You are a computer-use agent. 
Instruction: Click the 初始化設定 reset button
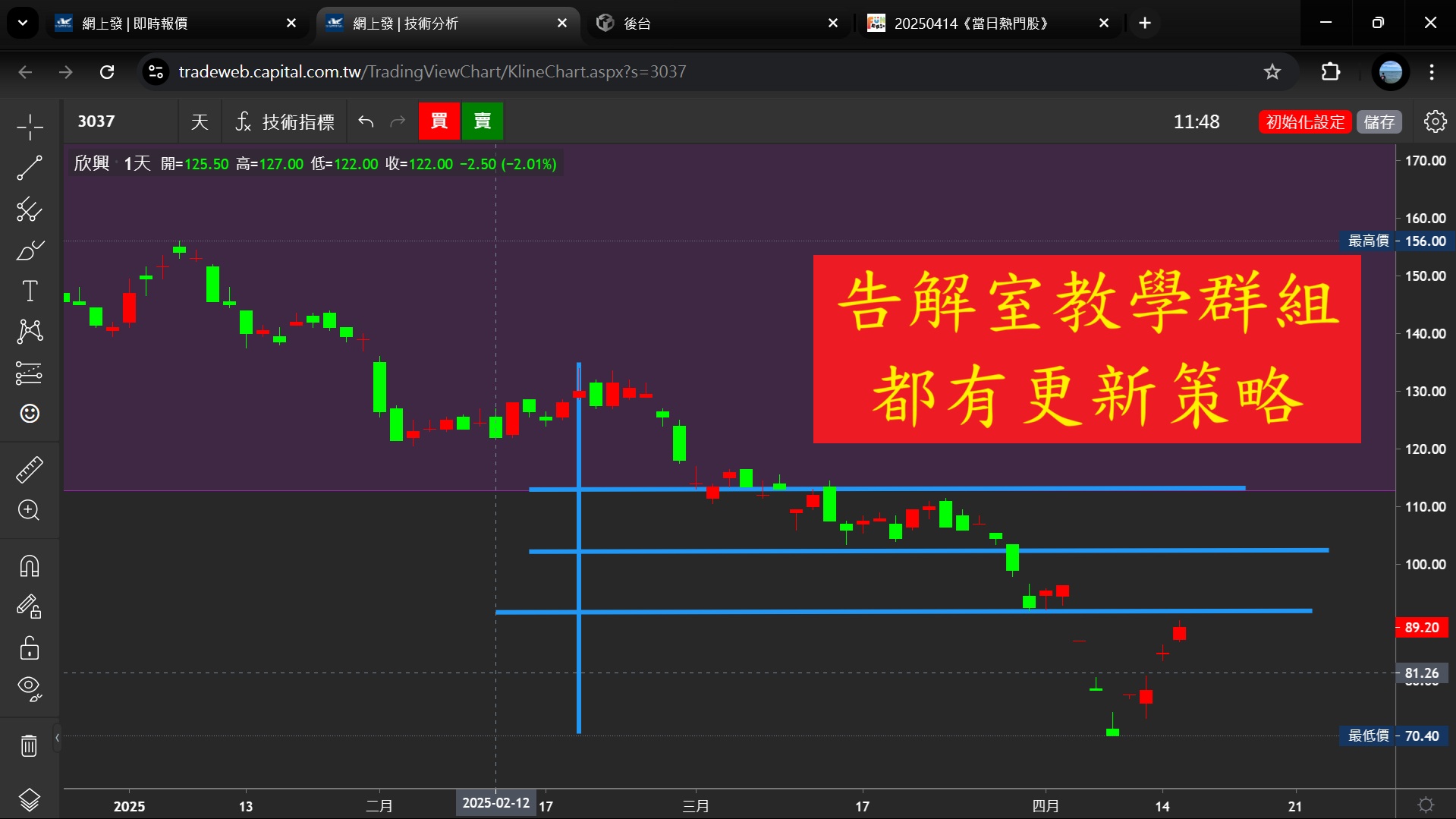(x=1305, y=121)
